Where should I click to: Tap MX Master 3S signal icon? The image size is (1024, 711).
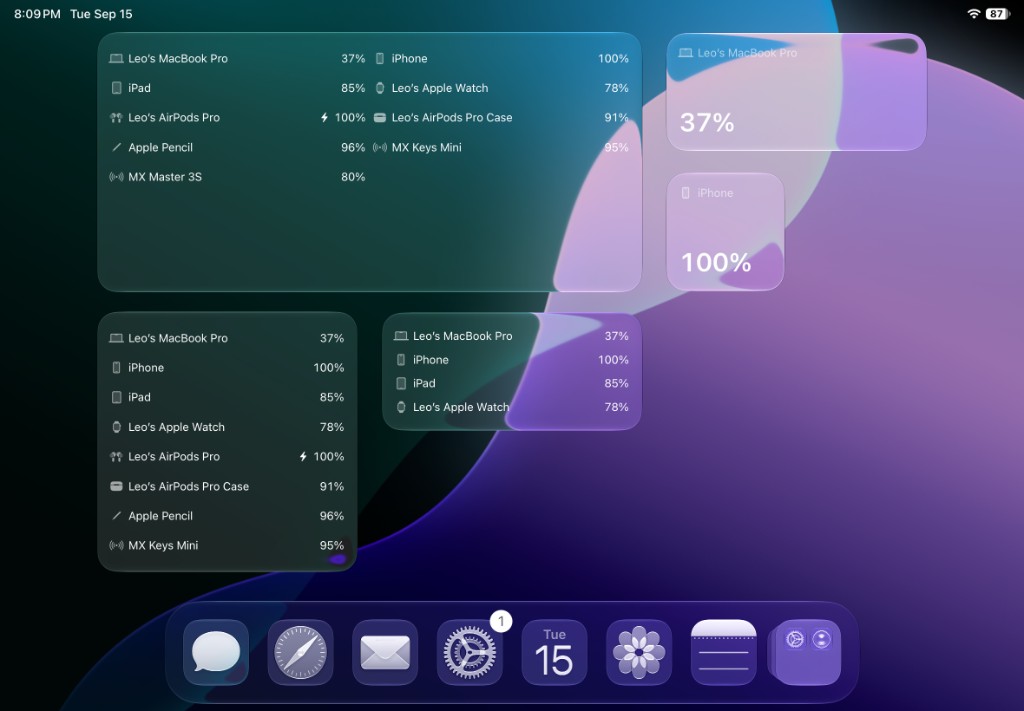[x=116, y=177]
